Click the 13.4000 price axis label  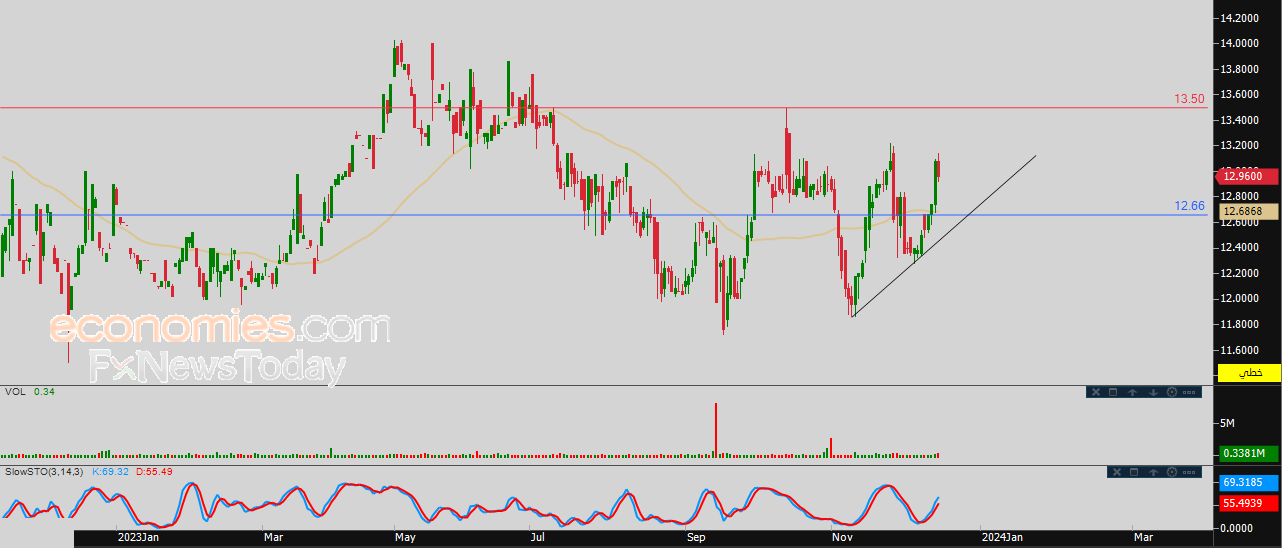pyautogui.click(x=1238, y=120)
